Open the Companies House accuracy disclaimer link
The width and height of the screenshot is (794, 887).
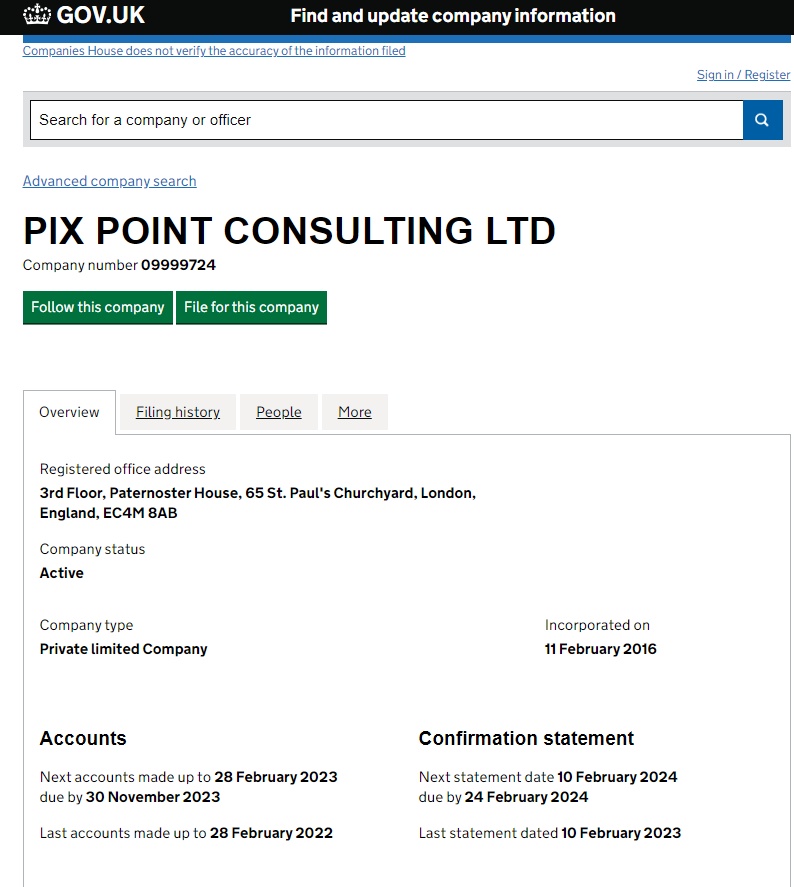(214, 51)
